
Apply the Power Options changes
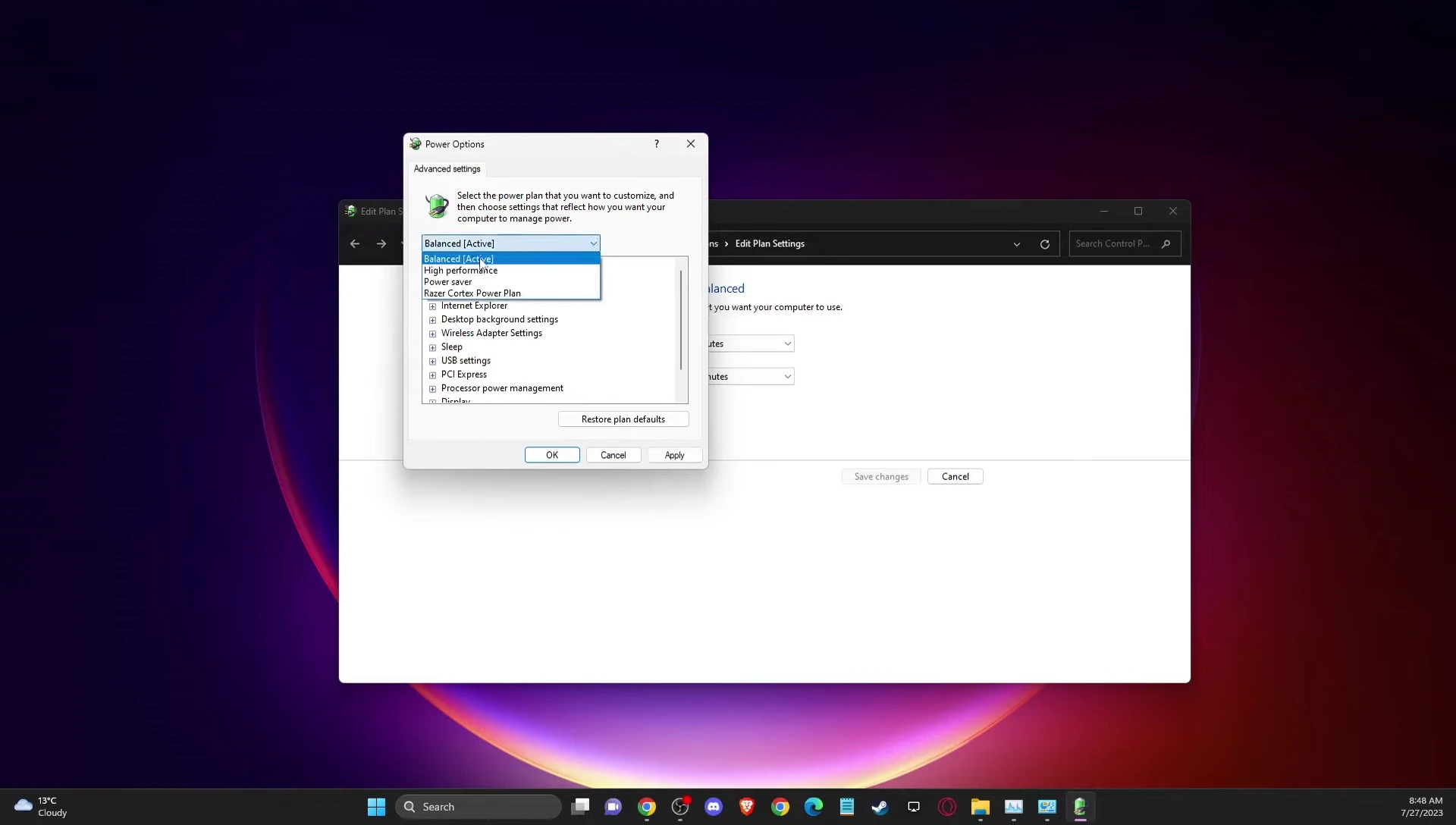pos(675,455)
